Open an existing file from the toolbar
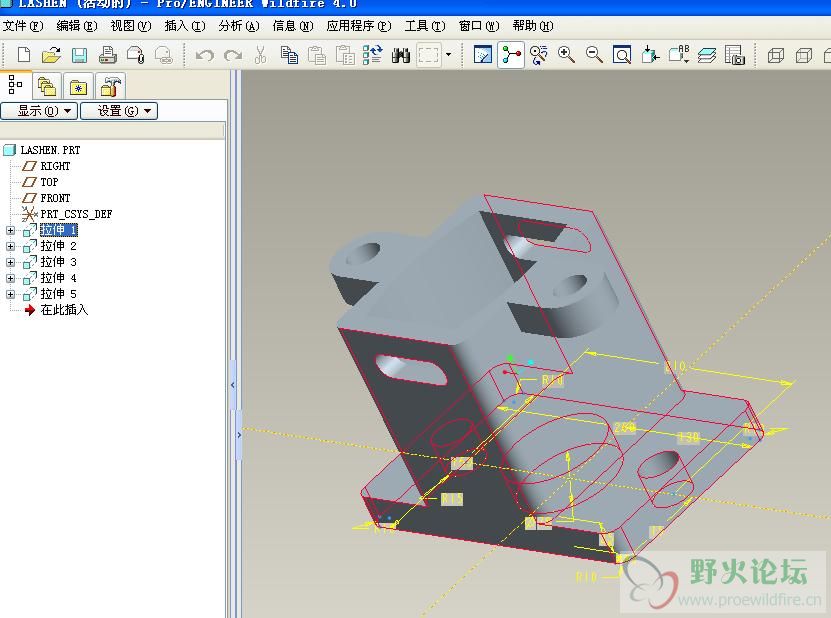 coord(51,55)
